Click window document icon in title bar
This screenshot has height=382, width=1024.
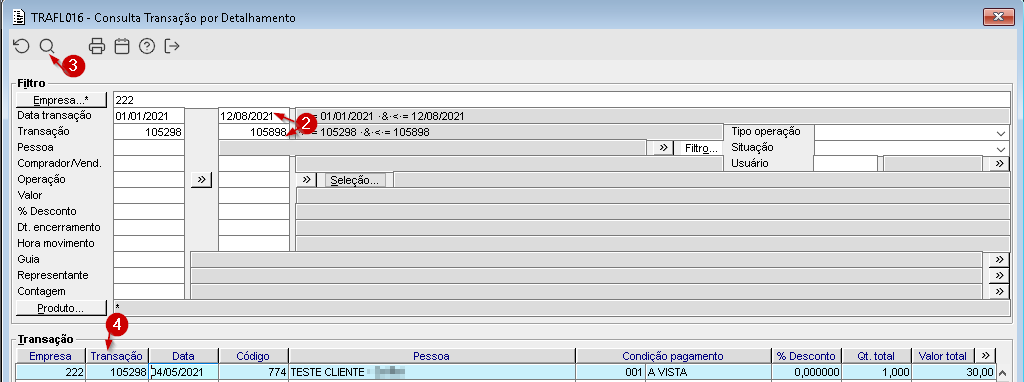click(19, 17)
